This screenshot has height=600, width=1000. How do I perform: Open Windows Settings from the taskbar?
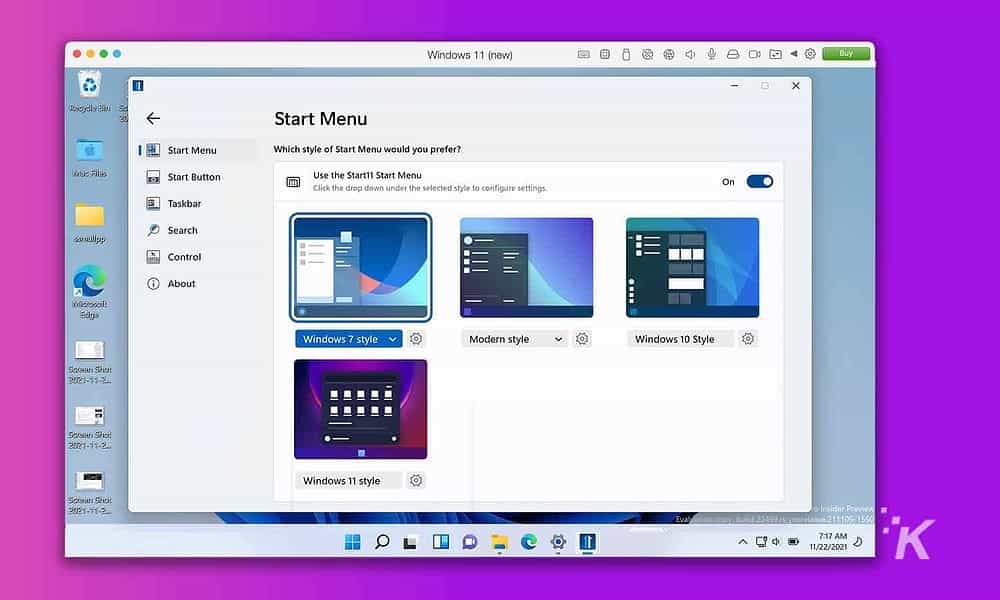(x=558, y=541)
